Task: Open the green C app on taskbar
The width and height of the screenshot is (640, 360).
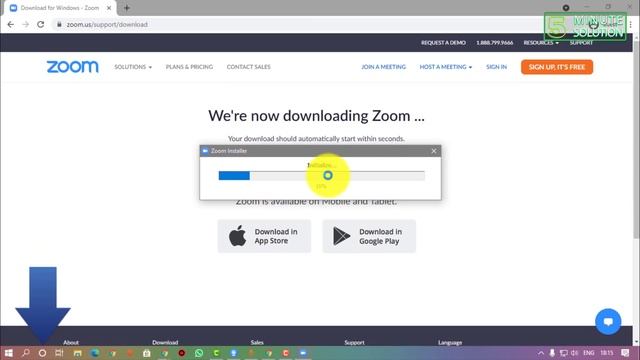Action: [x=216, y=353]
